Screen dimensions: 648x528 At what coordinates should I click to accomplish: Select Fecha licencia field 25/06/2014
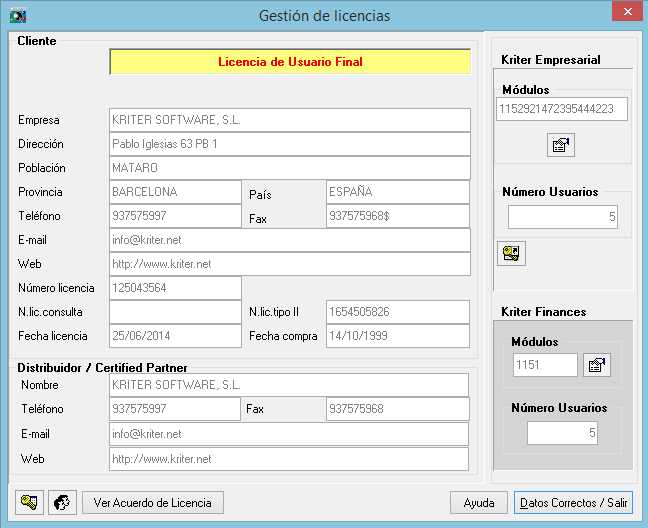tap(175, 336)
